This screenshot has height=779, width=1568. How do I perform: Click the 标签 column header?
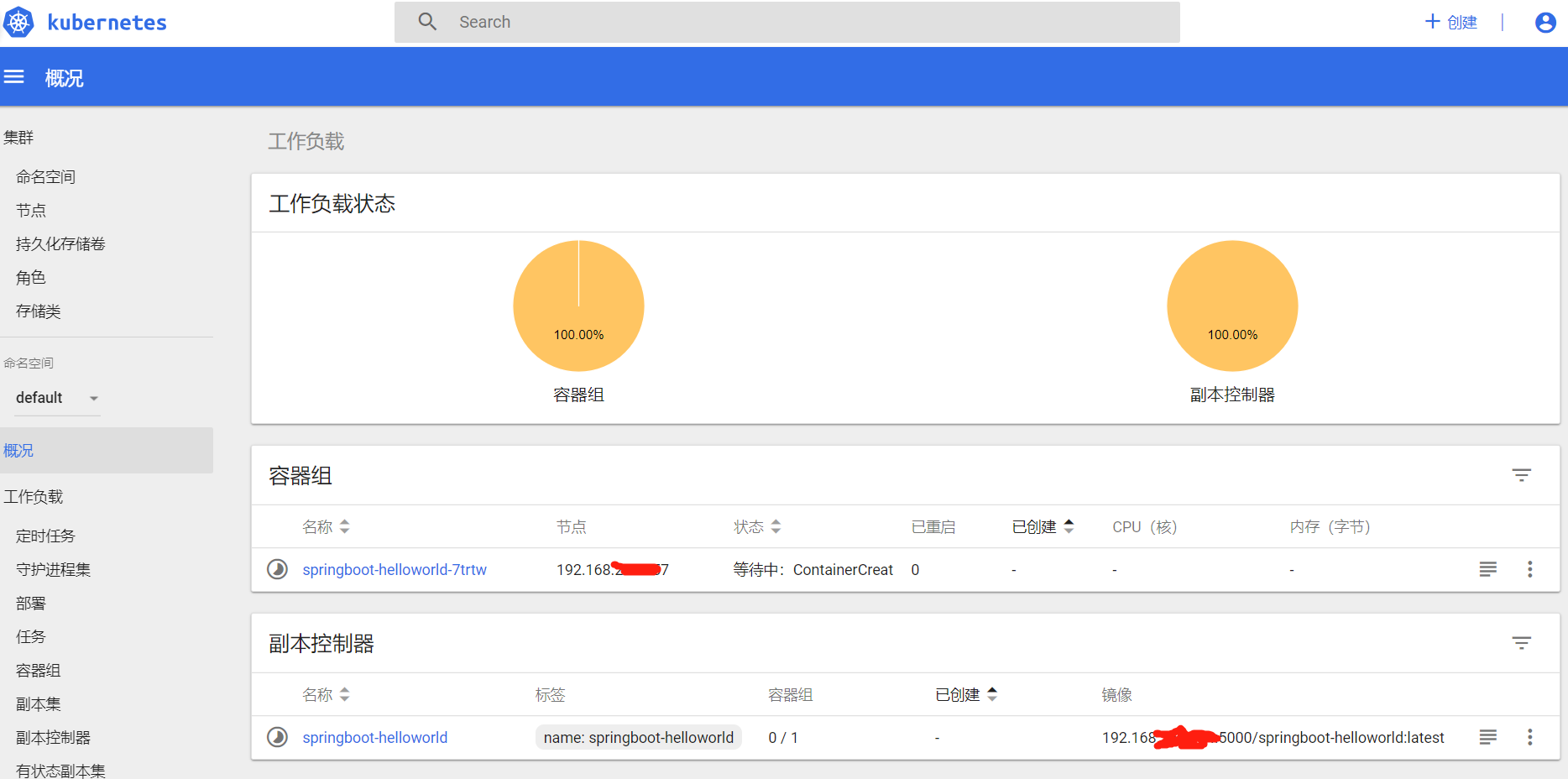[551, 695]
